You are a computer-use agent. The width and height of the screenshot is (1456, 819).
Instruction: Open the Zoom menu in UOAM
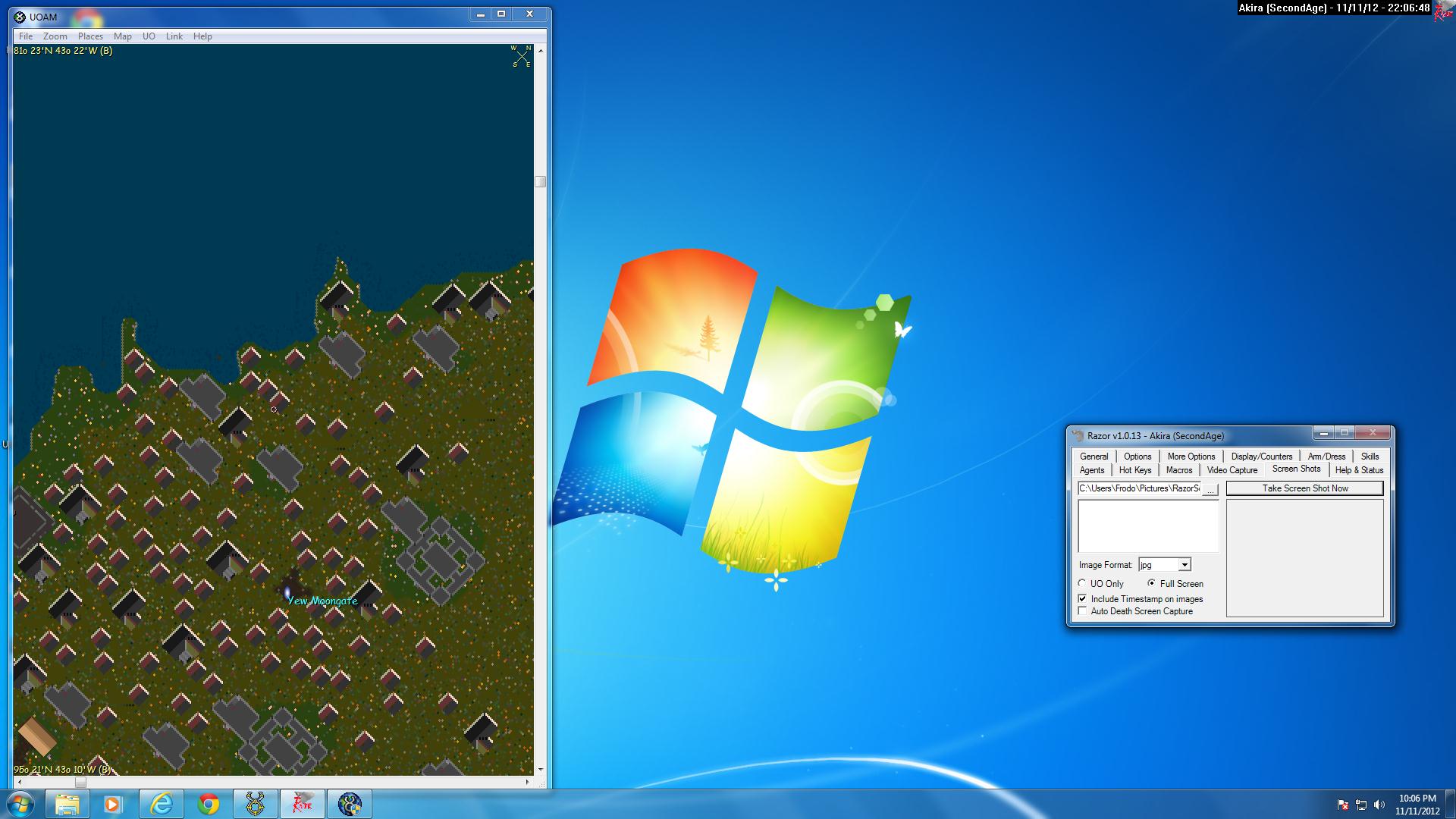pyautogui.click(x=55, y=36)
